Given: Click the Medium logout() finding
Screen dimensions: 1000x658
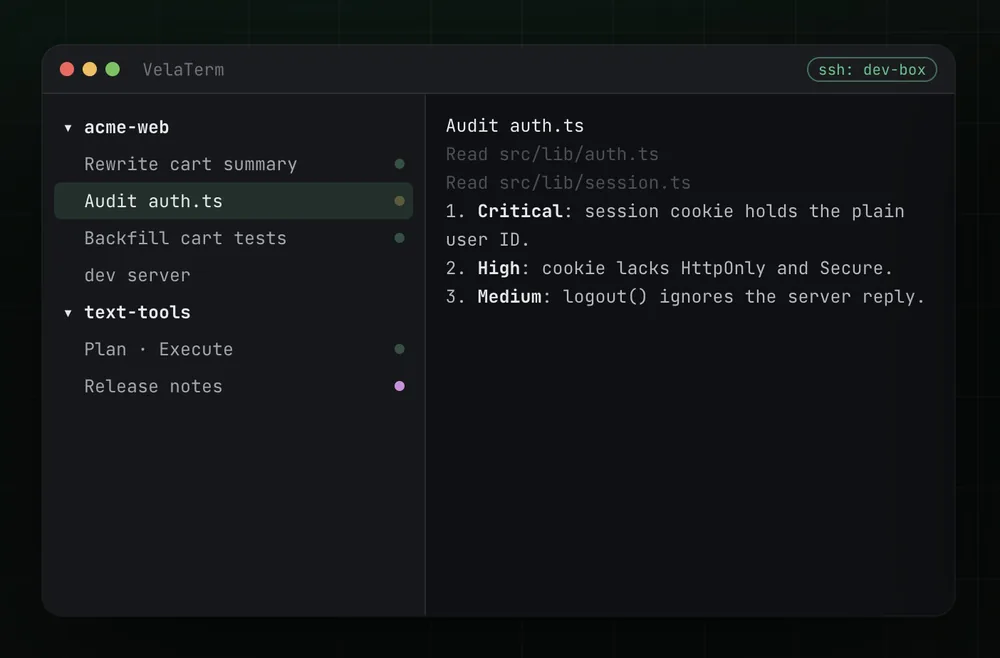Looking at the screenshot, I should pos(686,297).
